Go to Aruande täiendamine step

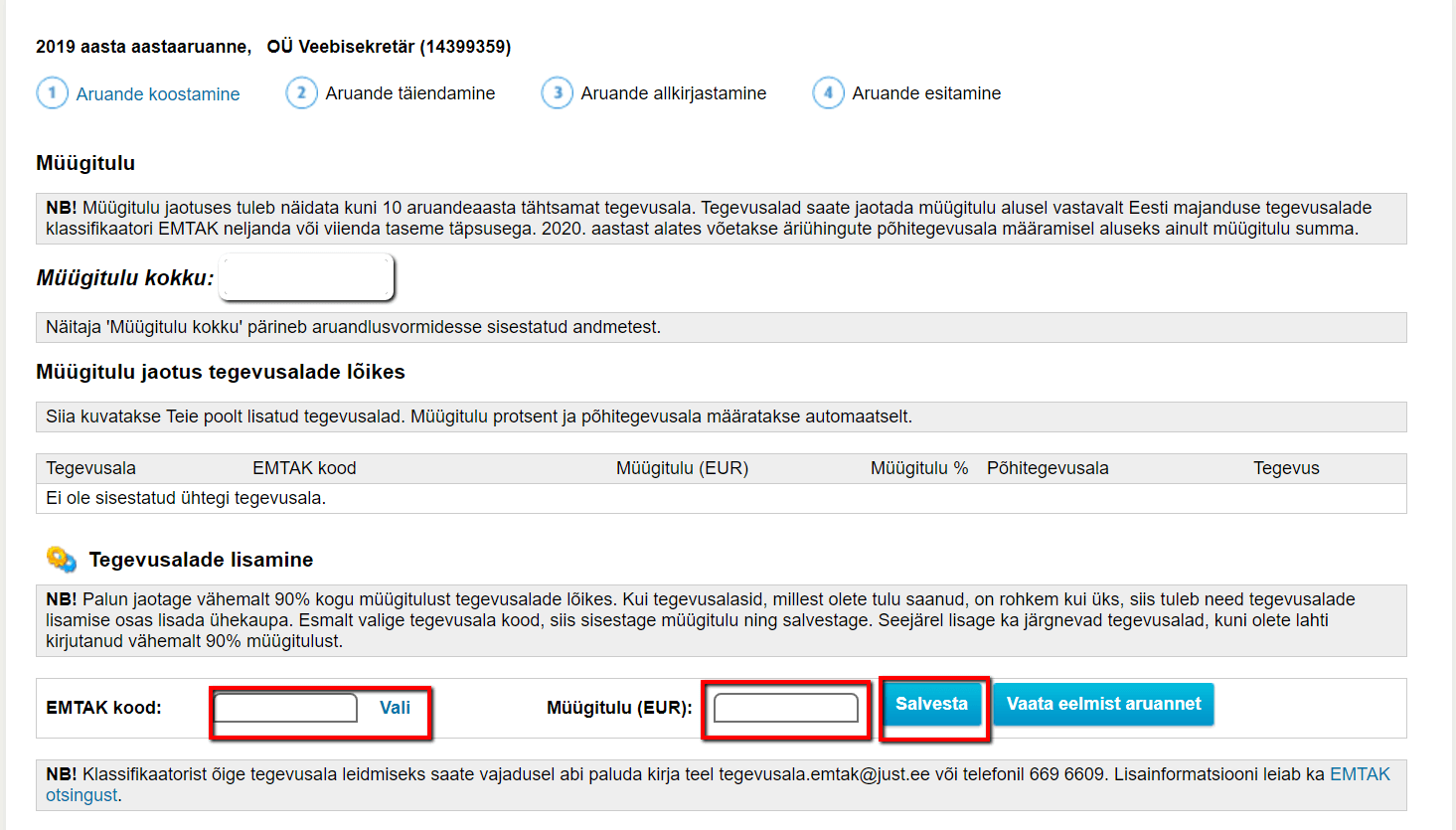(x=410, y=93)
